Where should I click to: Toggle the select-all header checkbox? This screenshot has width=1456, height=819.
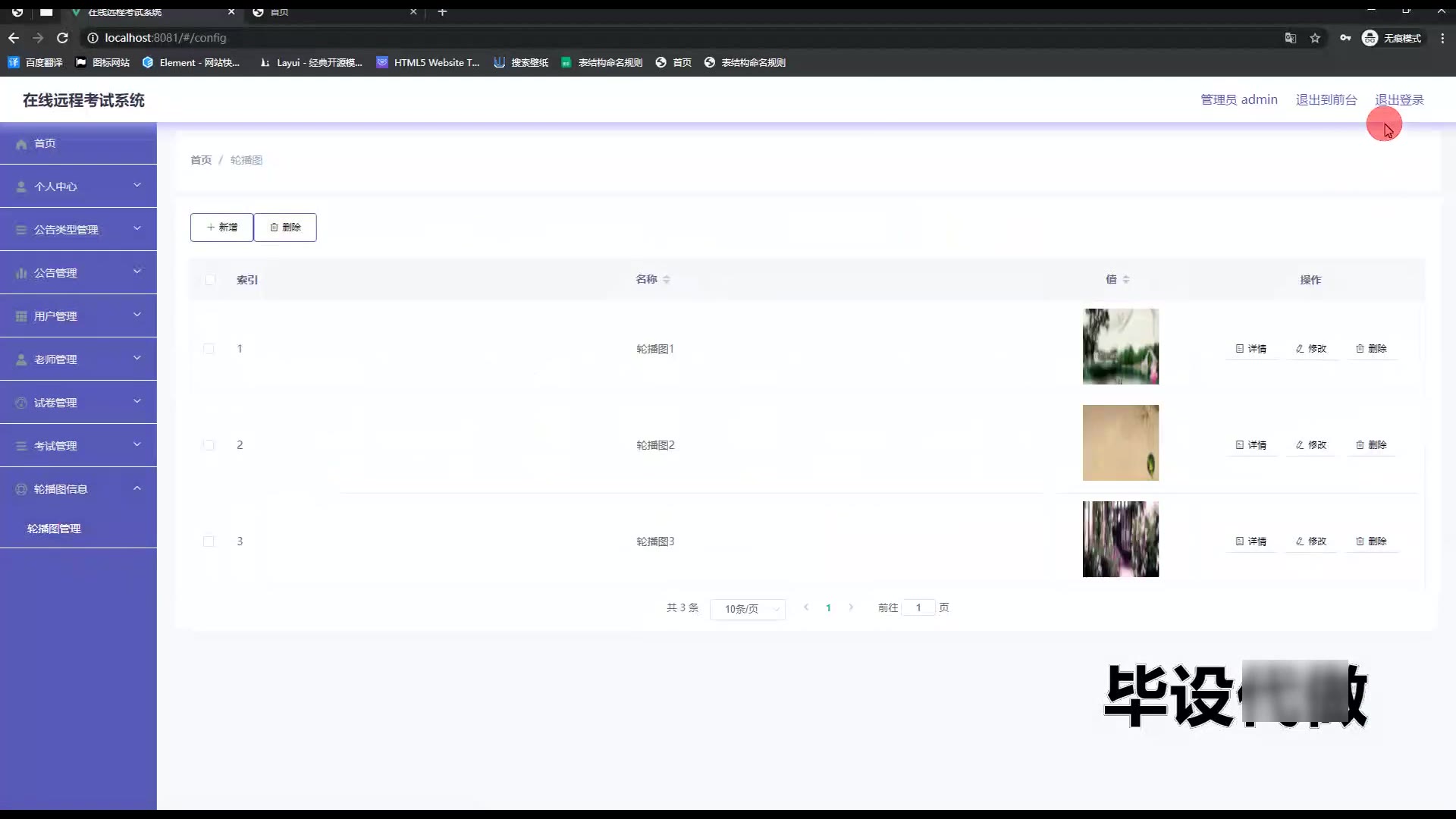[x=210, y=280]
